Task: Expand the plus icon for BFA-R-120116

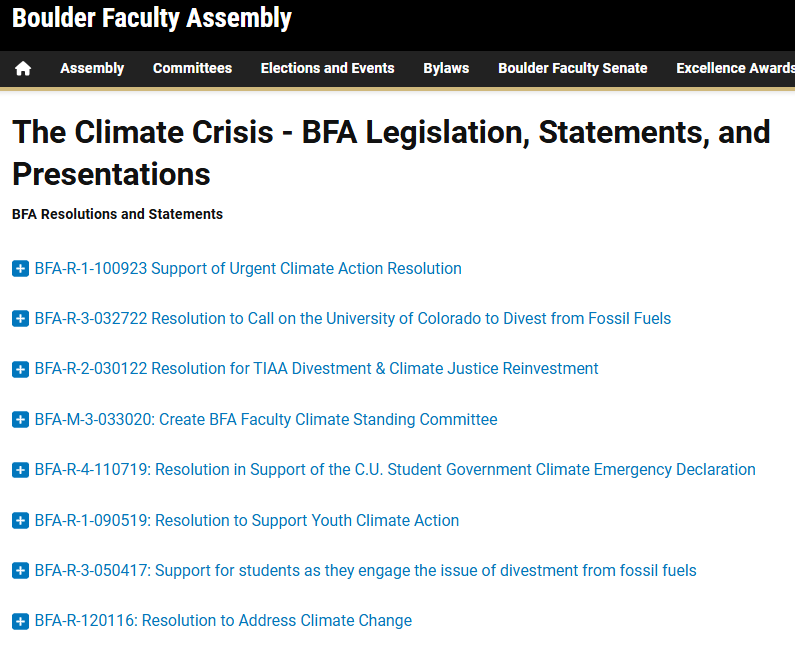Action: 20,621
